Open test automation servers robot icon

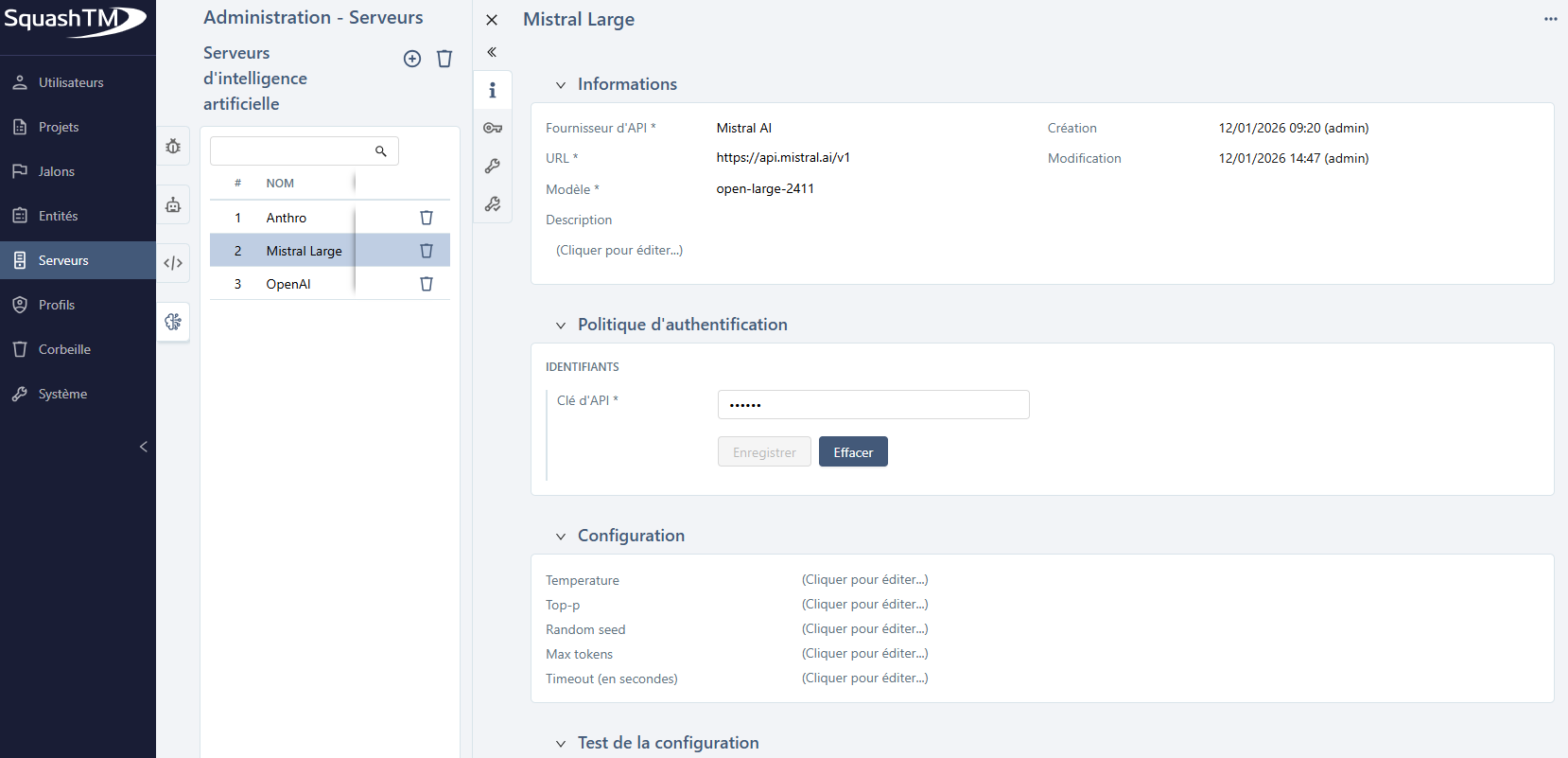click(x=173, y=204)
